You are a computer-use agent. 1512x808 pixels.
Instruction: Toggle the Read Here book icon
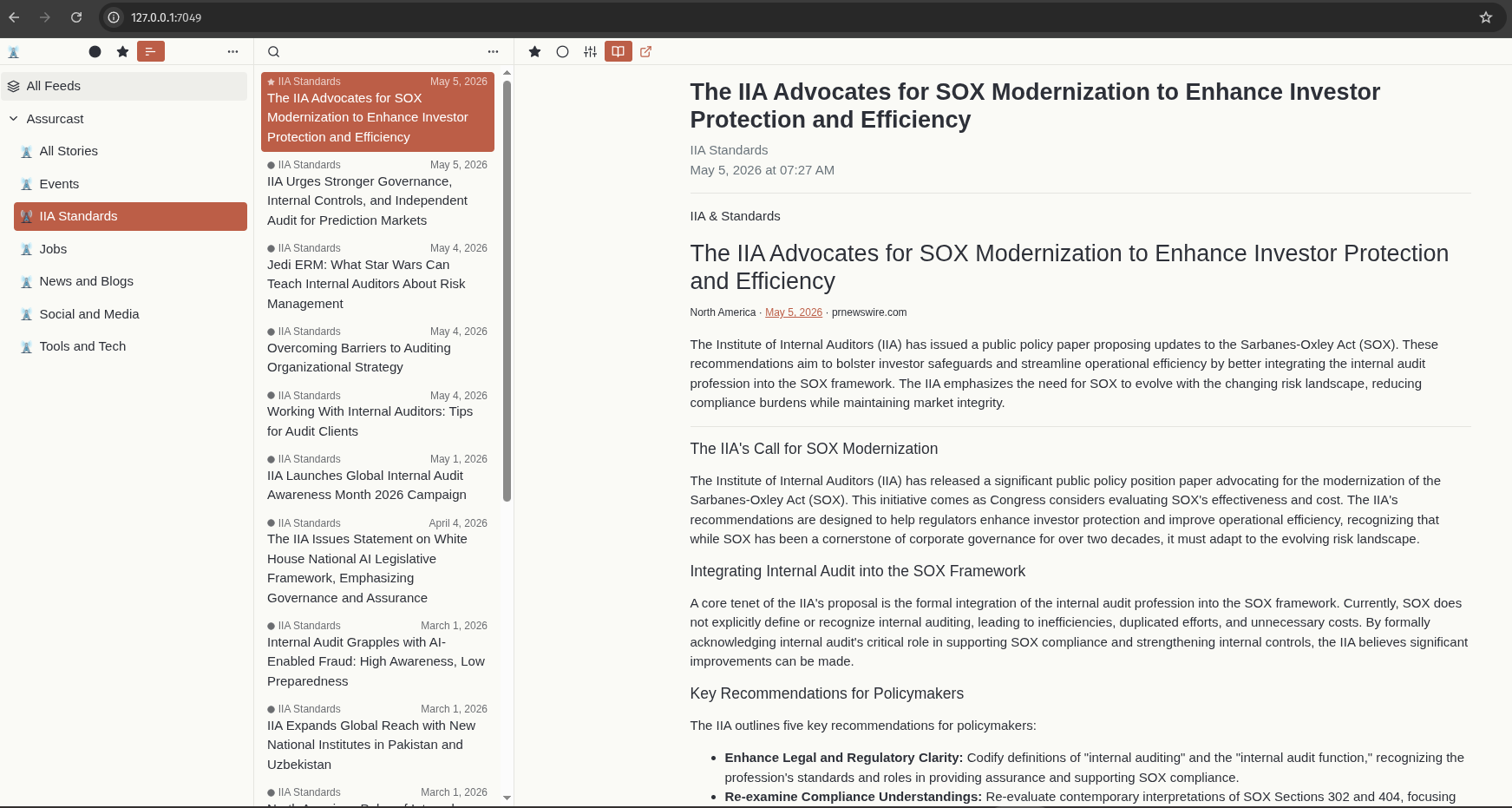619,52
